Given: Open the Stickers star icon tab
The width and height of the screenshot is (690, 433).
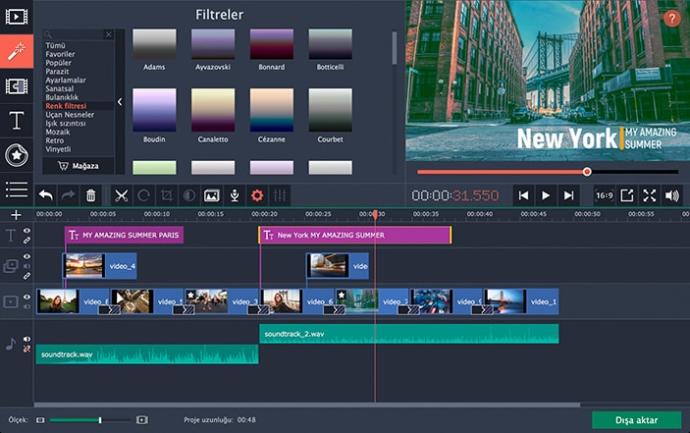Looking at the screenshot, I should 16,155.
